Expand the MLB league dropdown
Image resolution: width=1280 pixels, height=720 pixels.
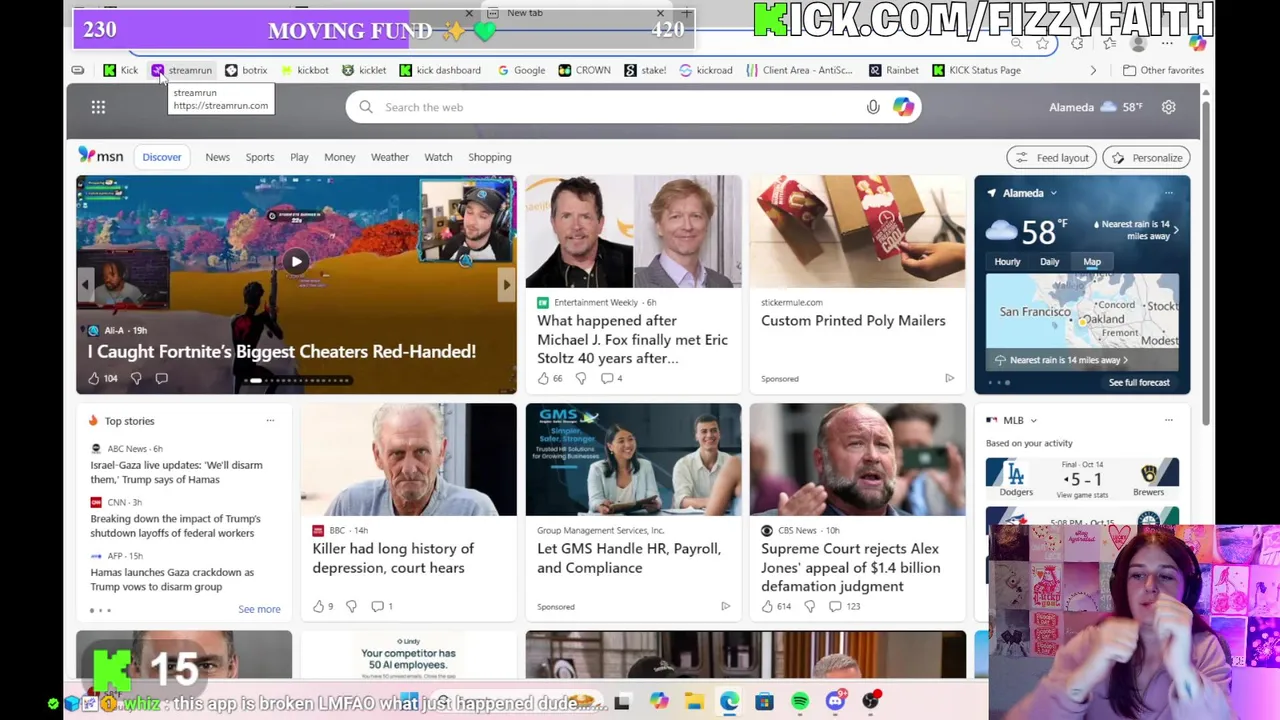[1033, 421]
